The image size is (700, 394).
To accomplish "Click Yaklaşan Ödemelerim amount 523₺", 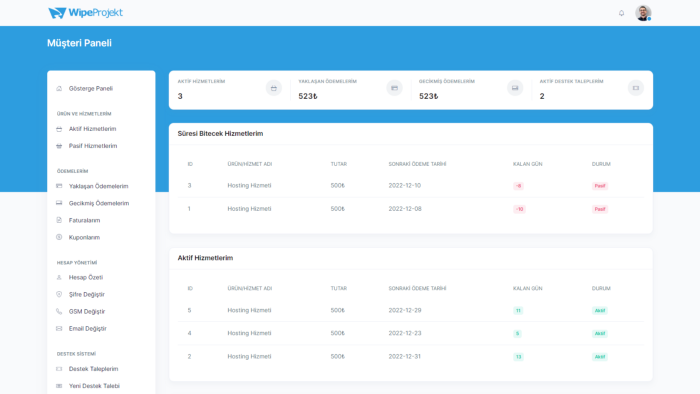I will point(308,96).
